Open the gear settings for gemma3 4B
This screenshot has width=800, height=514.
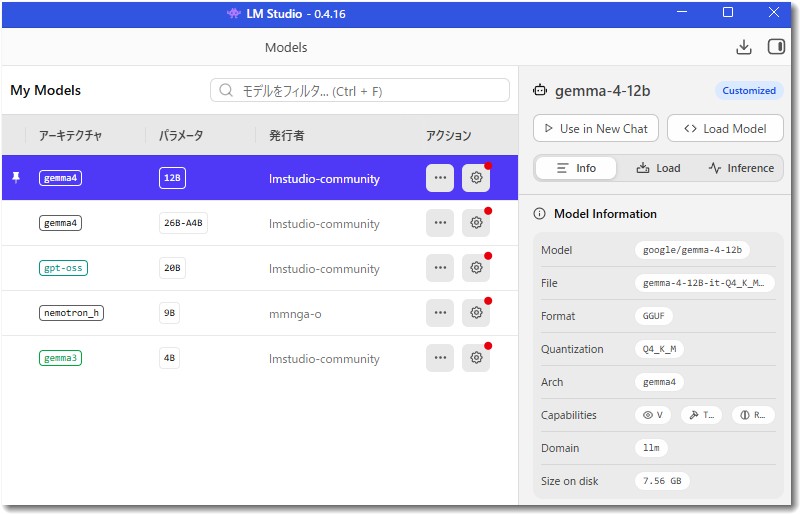click(476, 358)
